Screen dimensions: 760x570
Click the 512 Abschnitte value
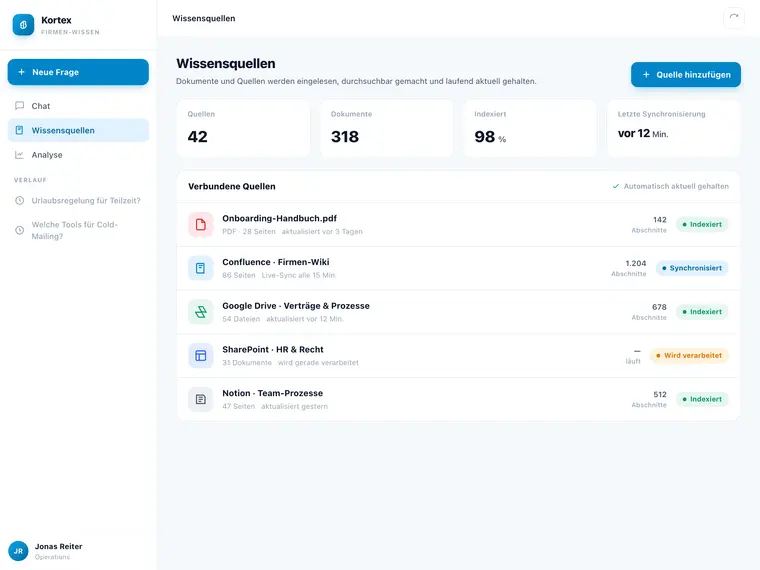(649, 399)
